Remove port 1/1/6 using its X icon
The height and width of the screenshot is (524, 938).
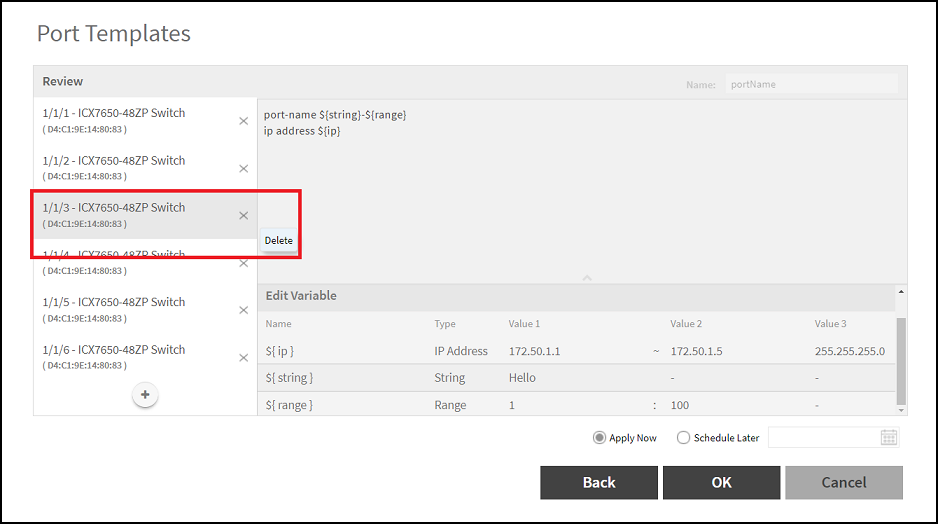click(x=243, y=358)
